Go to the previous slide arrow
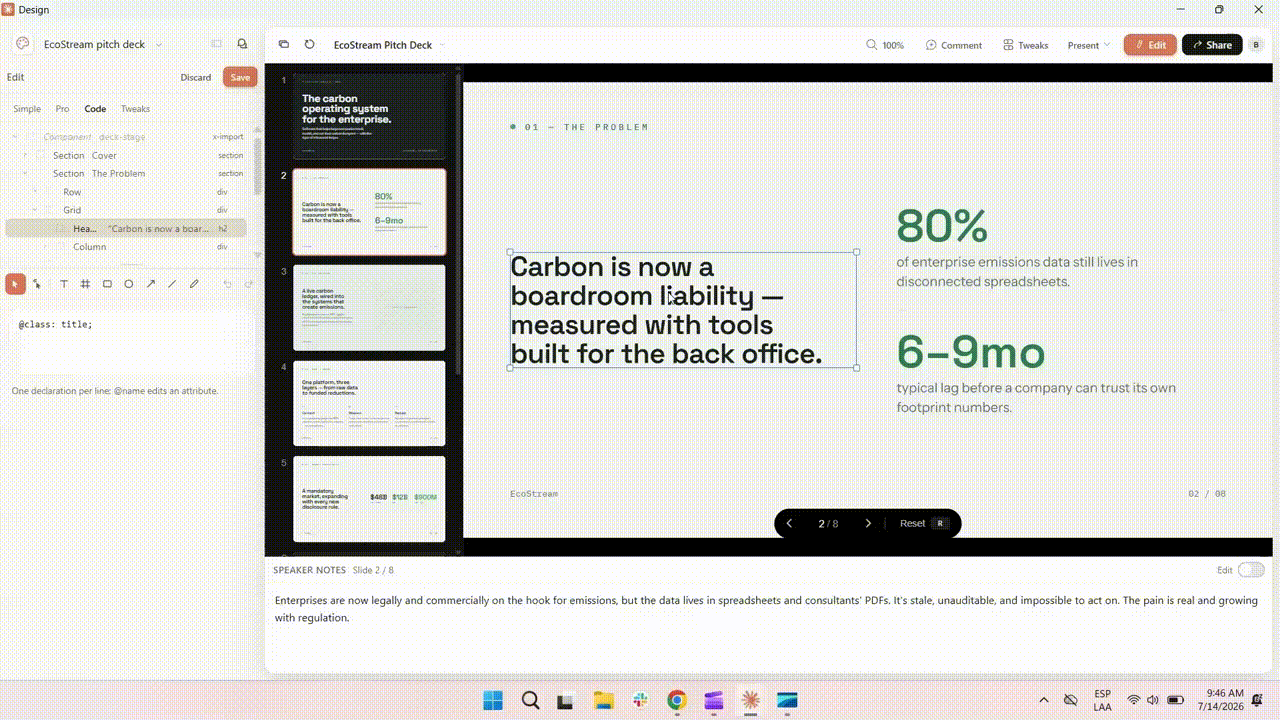This screenshot has width=1280, height=720. click(789, 523)
